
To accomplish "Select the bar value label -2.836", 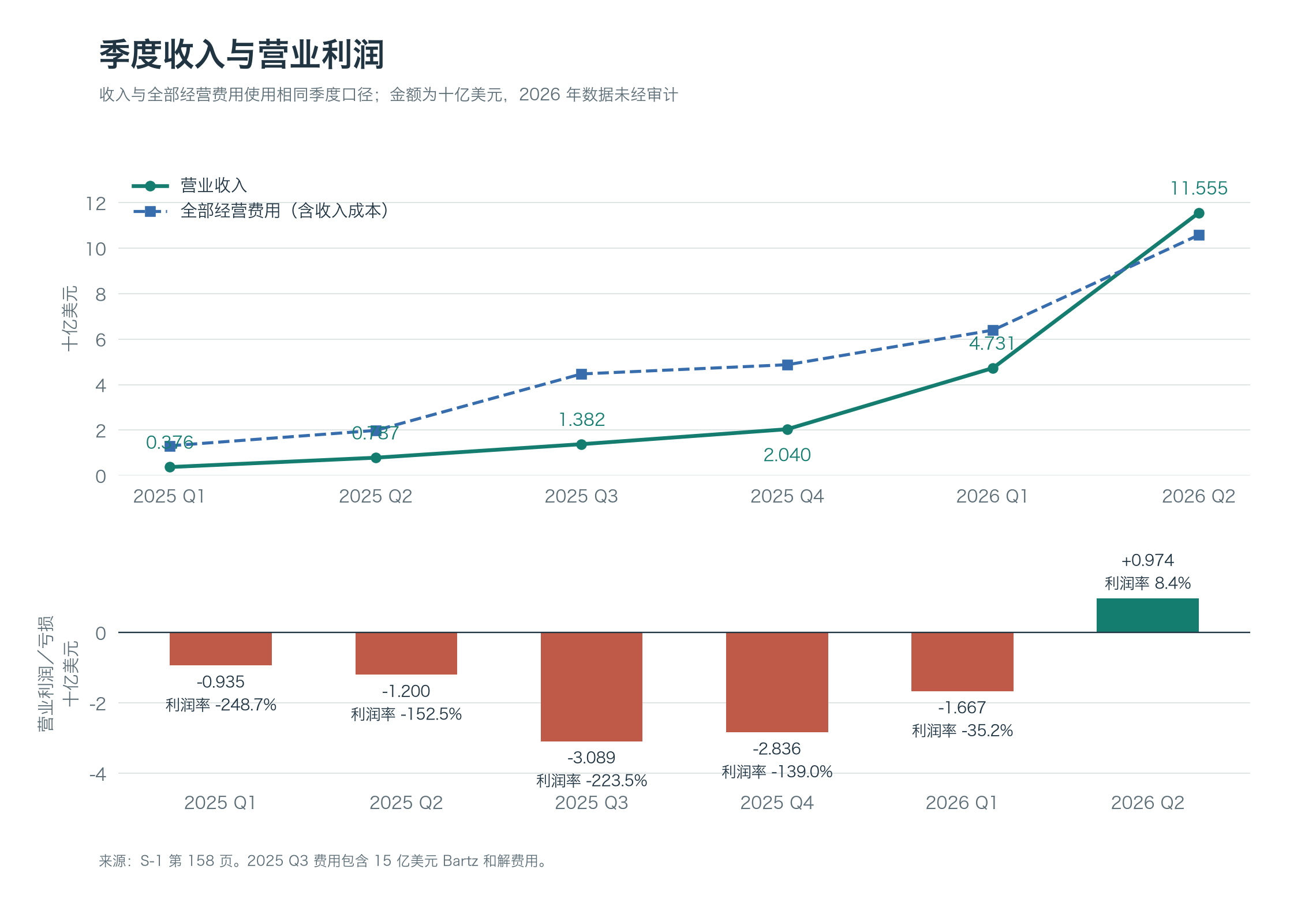I will [x=777, y=749].
